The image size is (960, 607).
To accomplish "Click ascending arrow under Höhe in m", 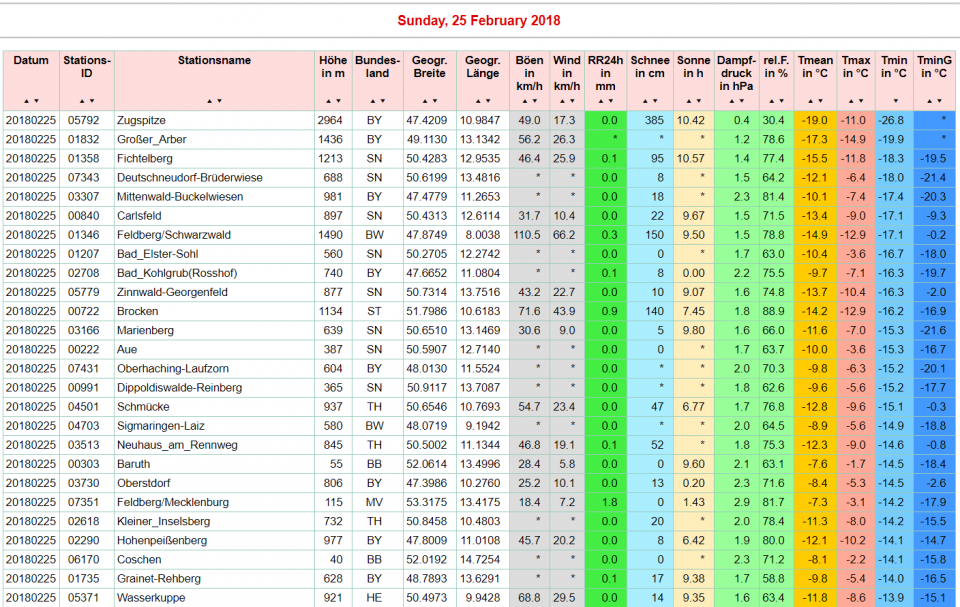I will pos(328,101).
